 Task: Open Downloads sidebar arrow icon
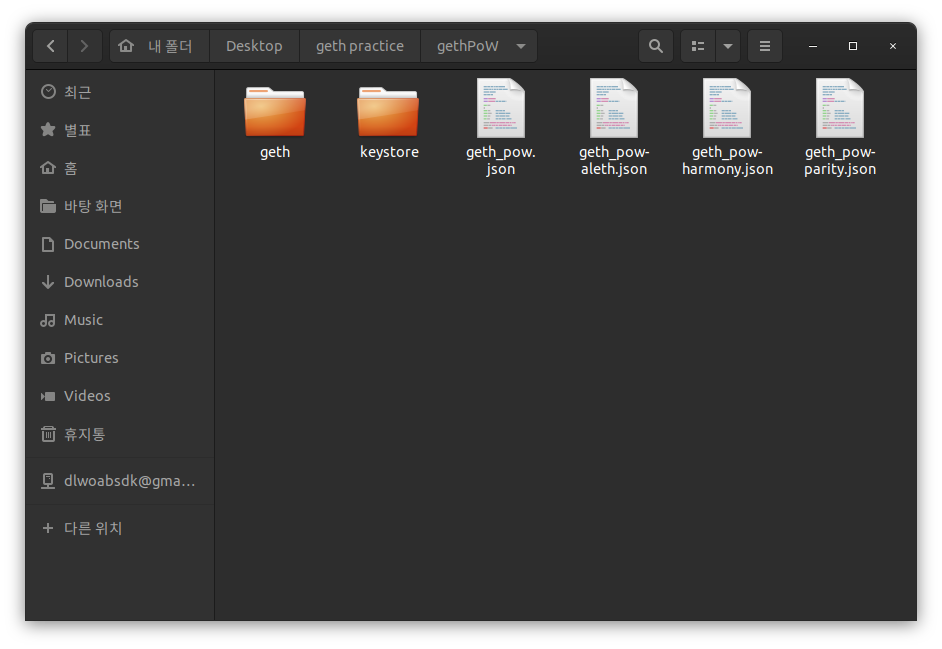(x=48, y=282)
